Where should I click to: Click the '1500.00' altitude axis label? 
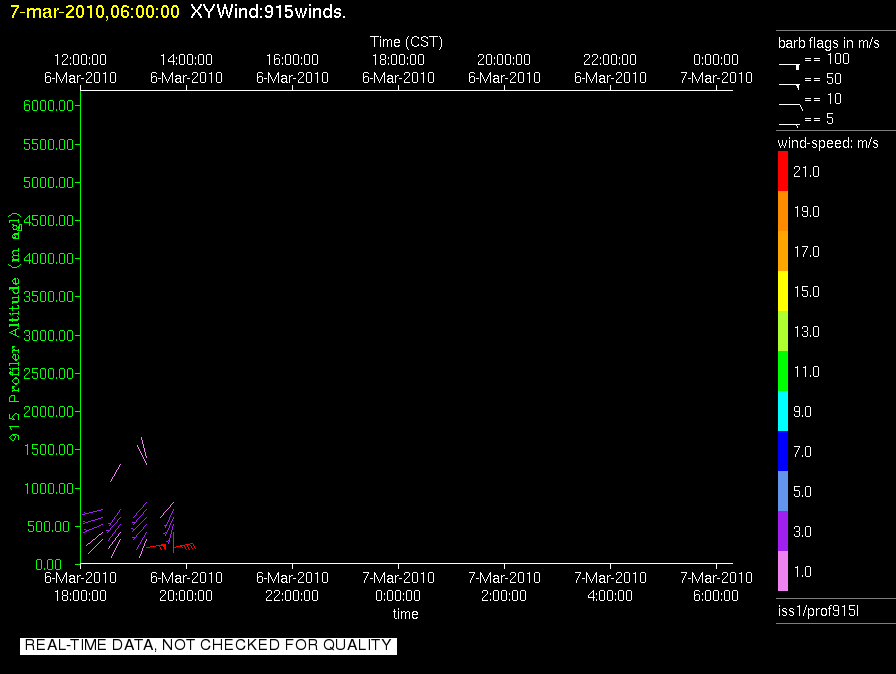coord(49,450)
